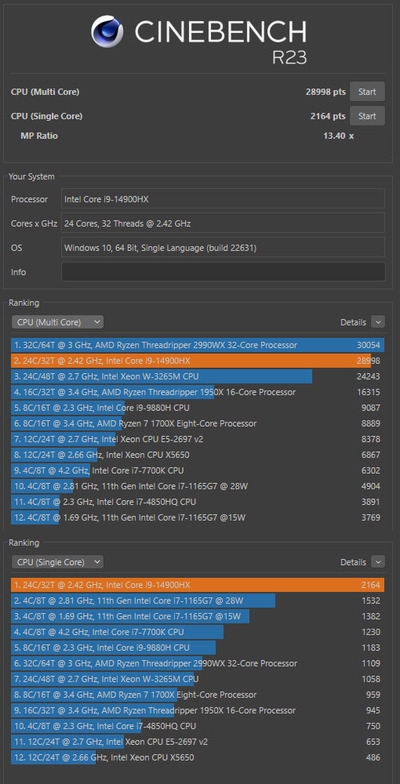This screenshot has height=784, width=400.
Task: Expand Details arrow in single core ranking
Action: point(378,562)
